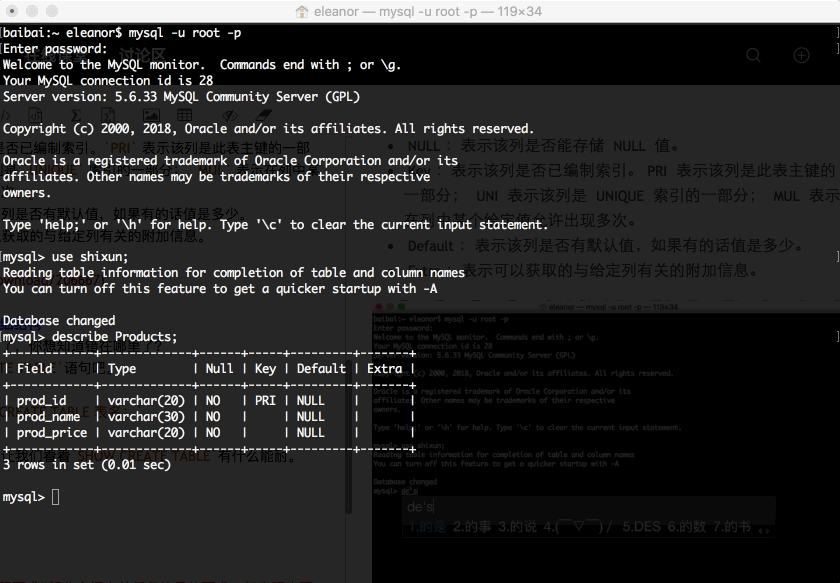Click the 'prod_price' field cell
Screen dimensions: 840x583
[52, 433]
